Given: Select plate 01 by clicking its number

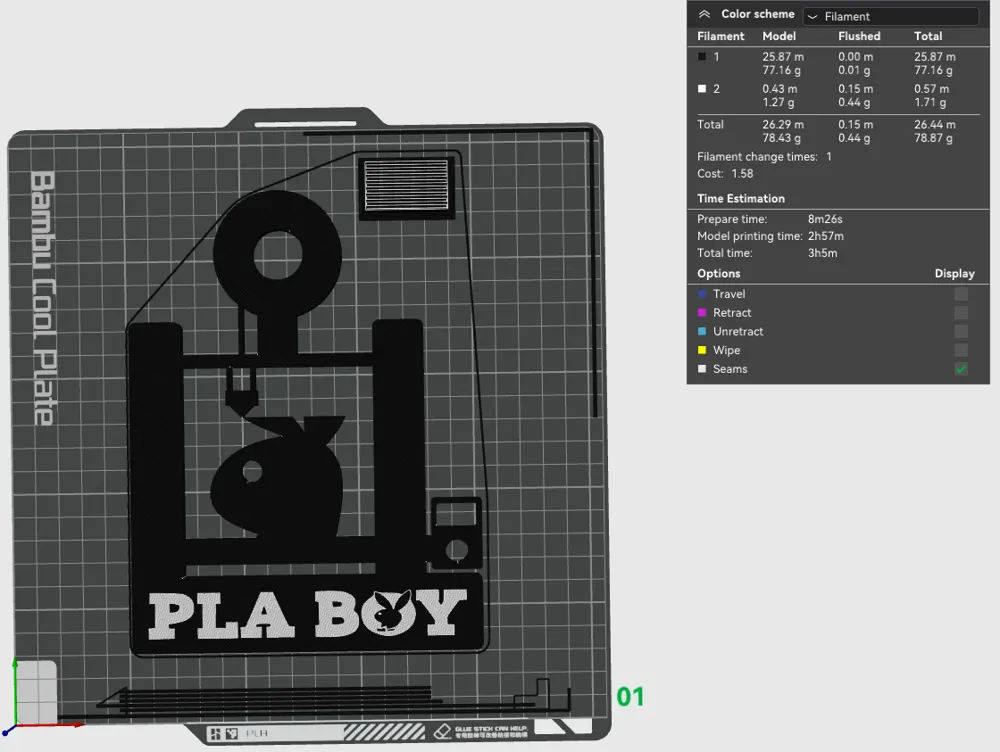Looking at the screenshot, I should point(630,698).
